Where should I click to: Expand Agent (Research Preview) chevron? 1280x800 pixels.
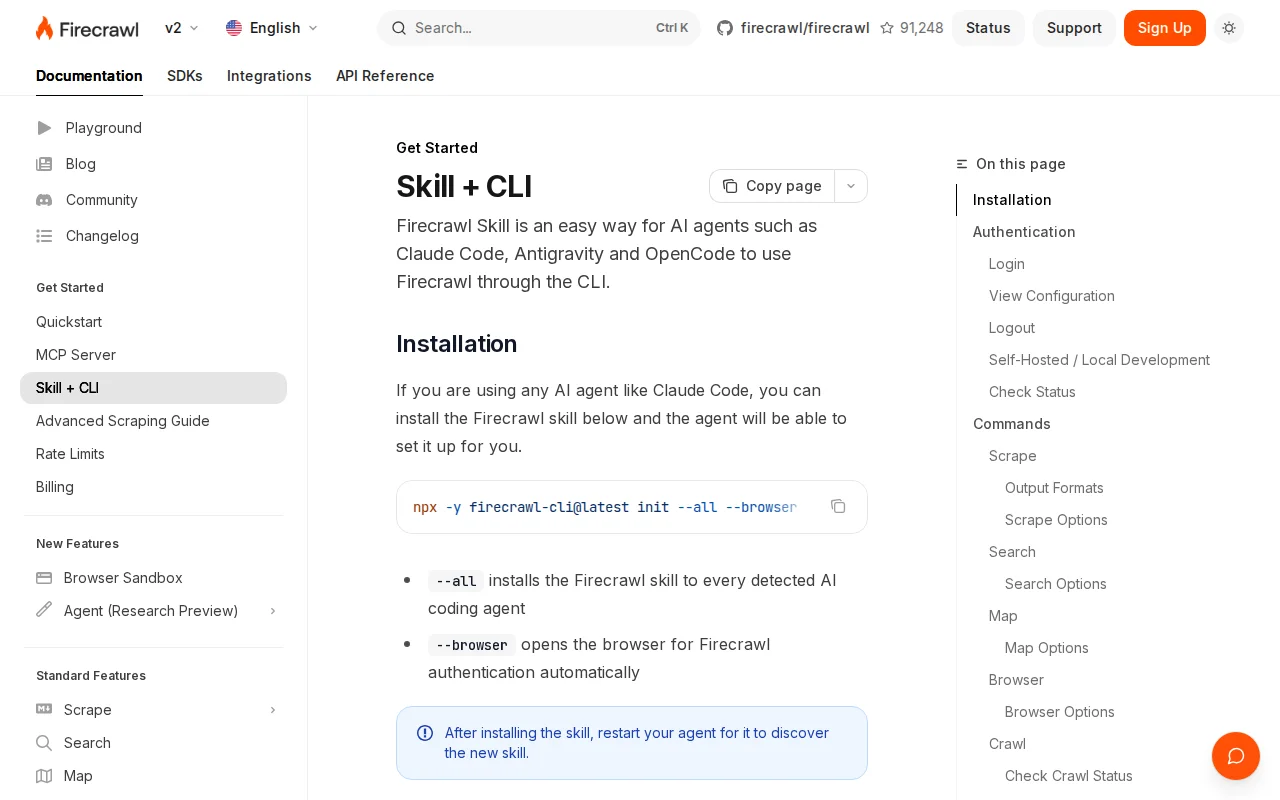pyautogui.click(x=272, y=611)
